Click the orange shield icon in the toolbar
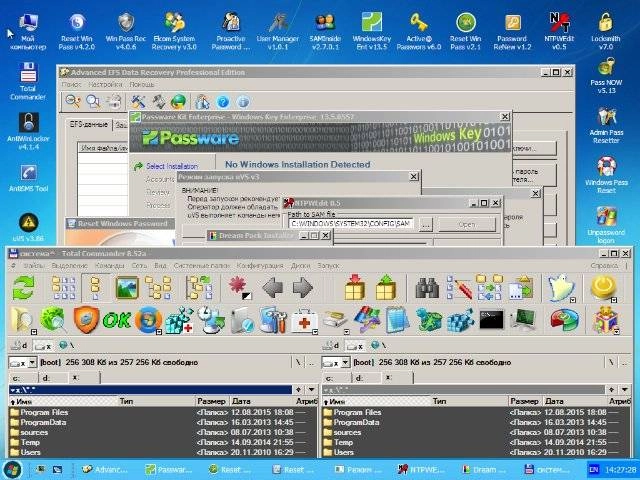 (x=86, y=320)
